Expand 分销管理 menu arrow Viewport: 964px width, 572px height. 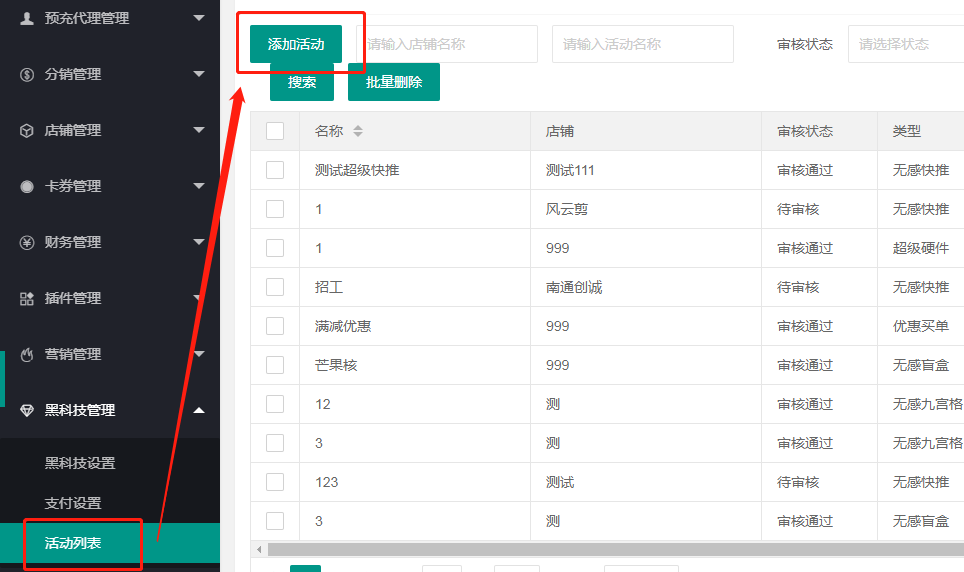click(x=199, y=74)
